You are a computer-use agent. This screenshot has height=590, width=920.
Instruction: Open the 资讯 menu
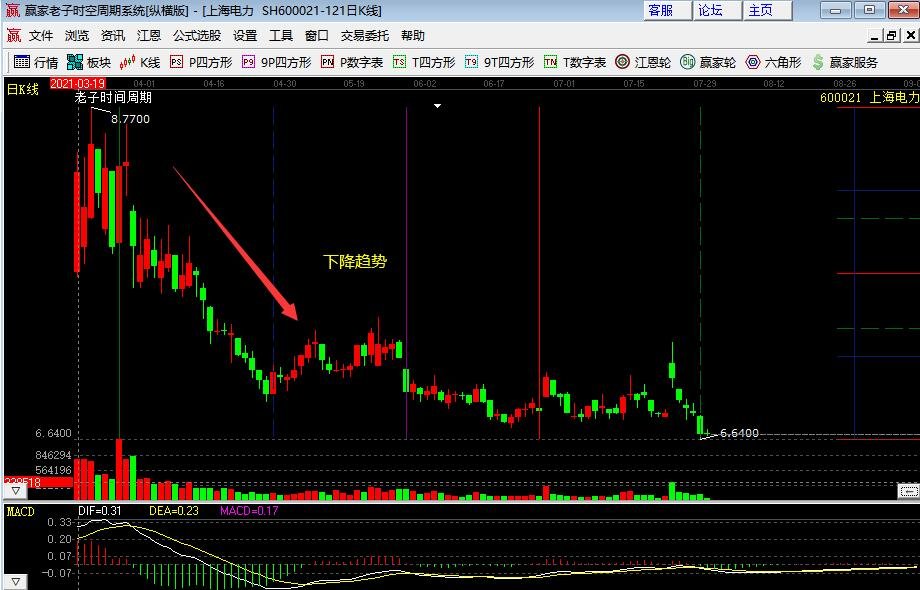point(113,36)
